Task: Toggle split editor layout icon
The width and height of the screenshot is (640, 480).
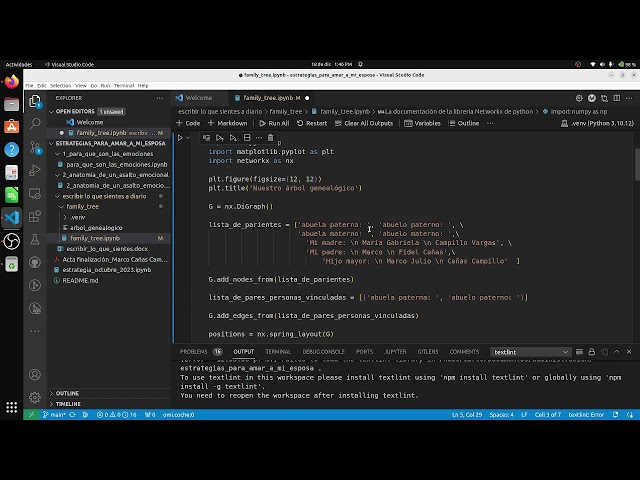Action: pyautogui.click(x=617, y=98)
